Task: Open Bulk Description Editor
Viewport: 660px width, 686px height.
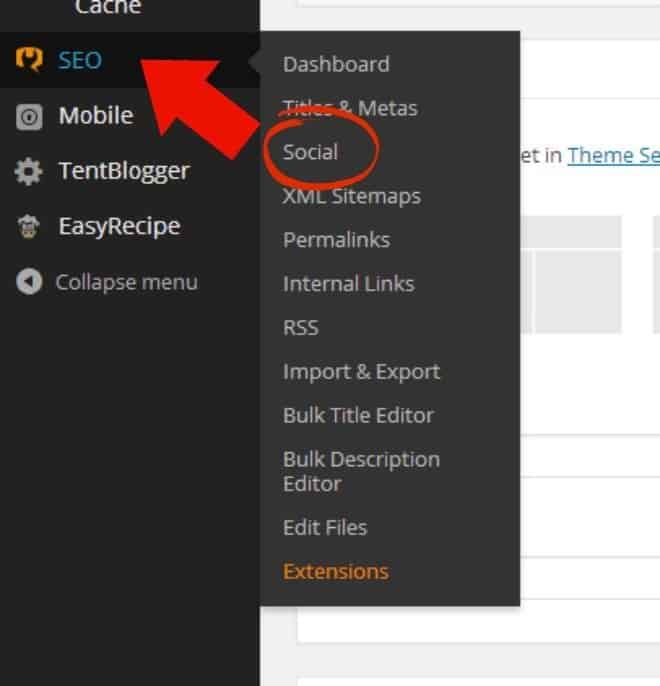Action: tap(361, 472)
